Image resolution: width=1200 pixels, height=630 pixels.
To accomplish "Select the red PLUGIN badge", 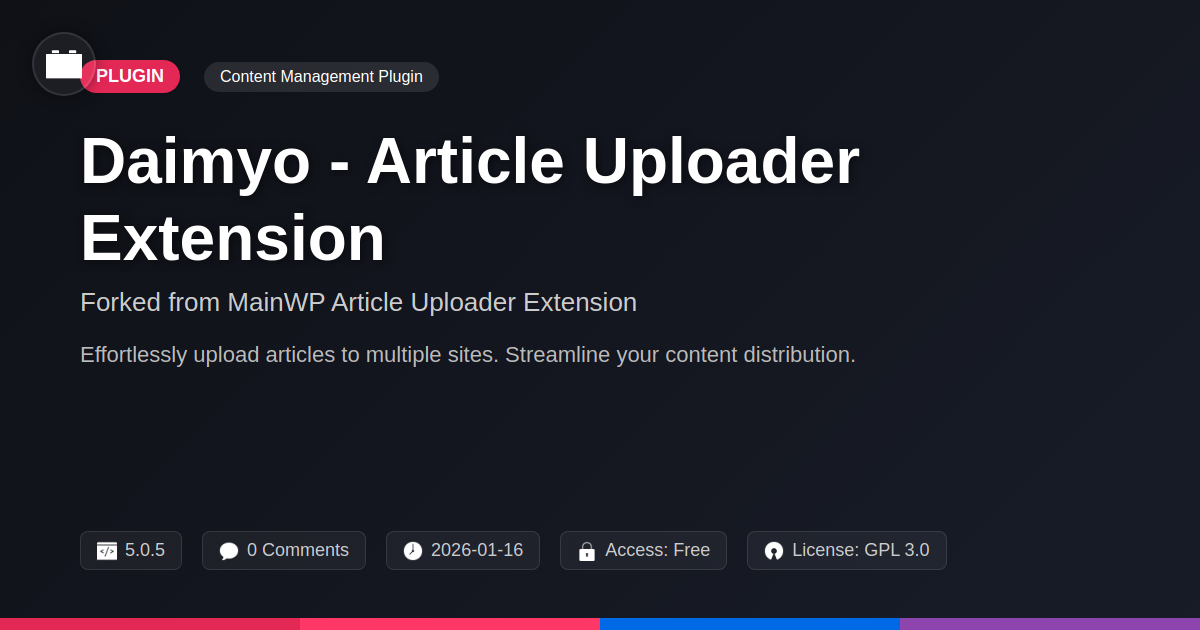I will coord(130,77).
